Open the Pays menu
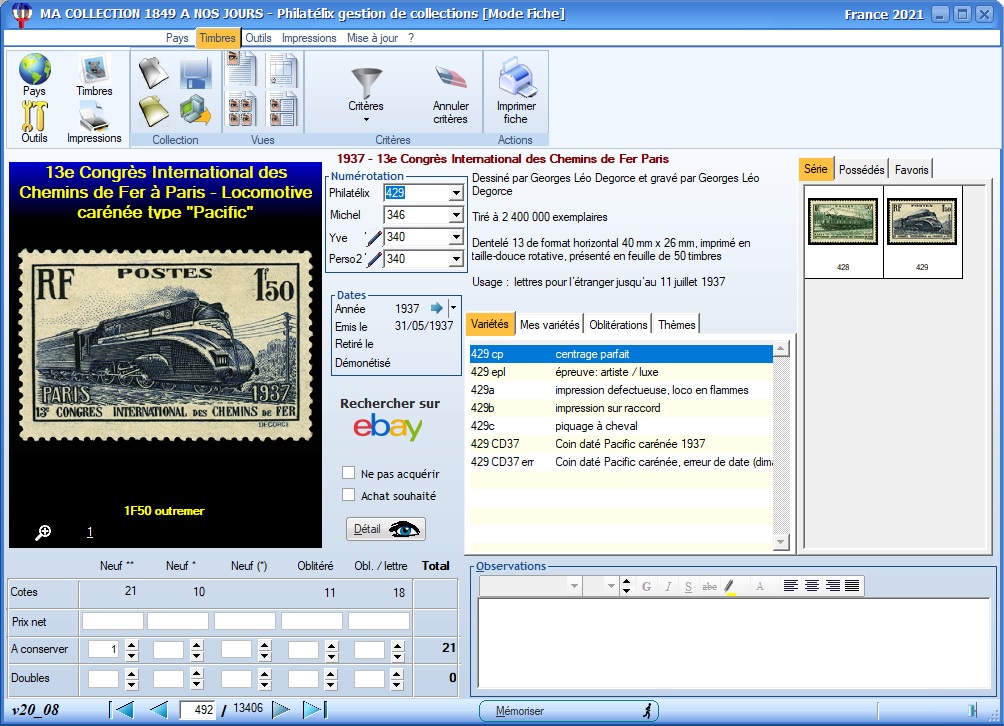 click(177, 38)
